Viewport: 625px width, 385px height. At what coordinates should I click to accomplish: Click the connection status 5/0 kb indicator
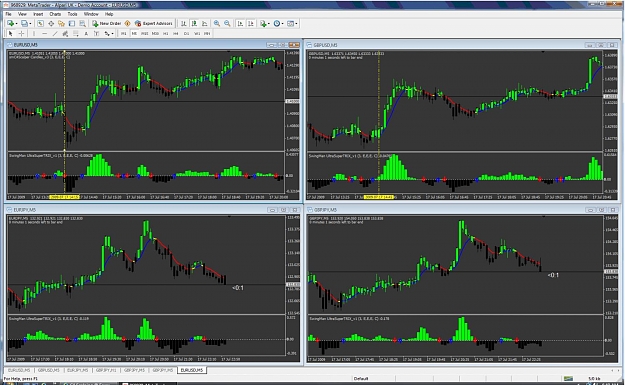594,379
